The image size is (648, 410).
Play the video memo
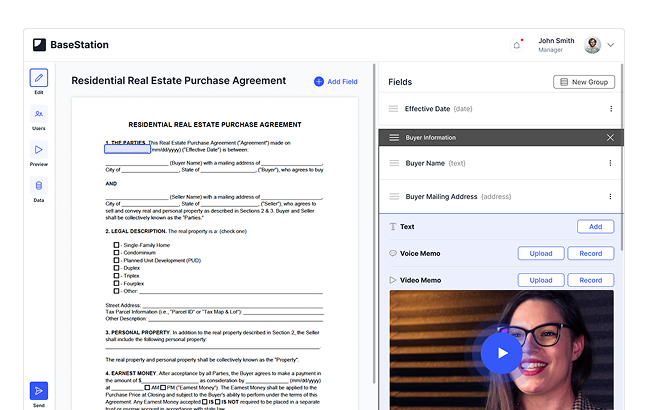(501, 352)
